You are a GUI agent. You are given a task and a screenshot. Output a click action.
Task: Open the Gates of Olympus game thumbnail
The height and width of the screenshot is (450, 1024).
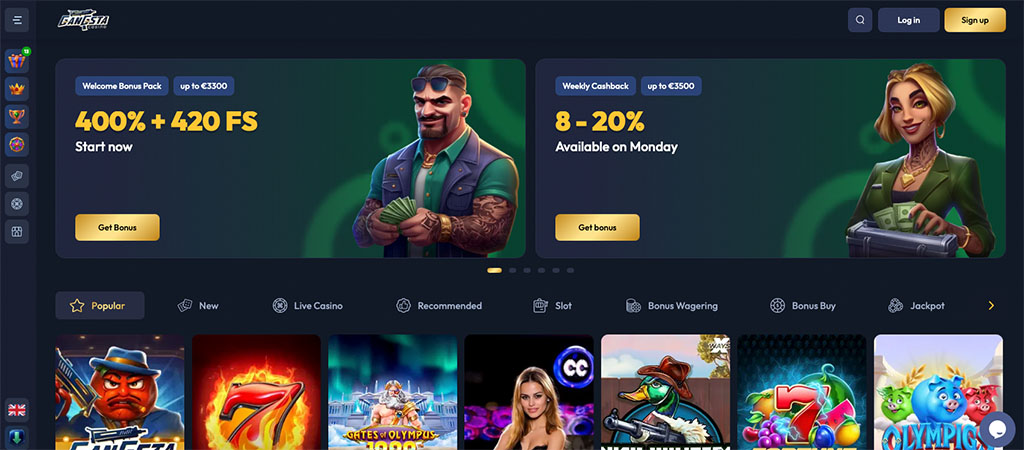point(392,392)
